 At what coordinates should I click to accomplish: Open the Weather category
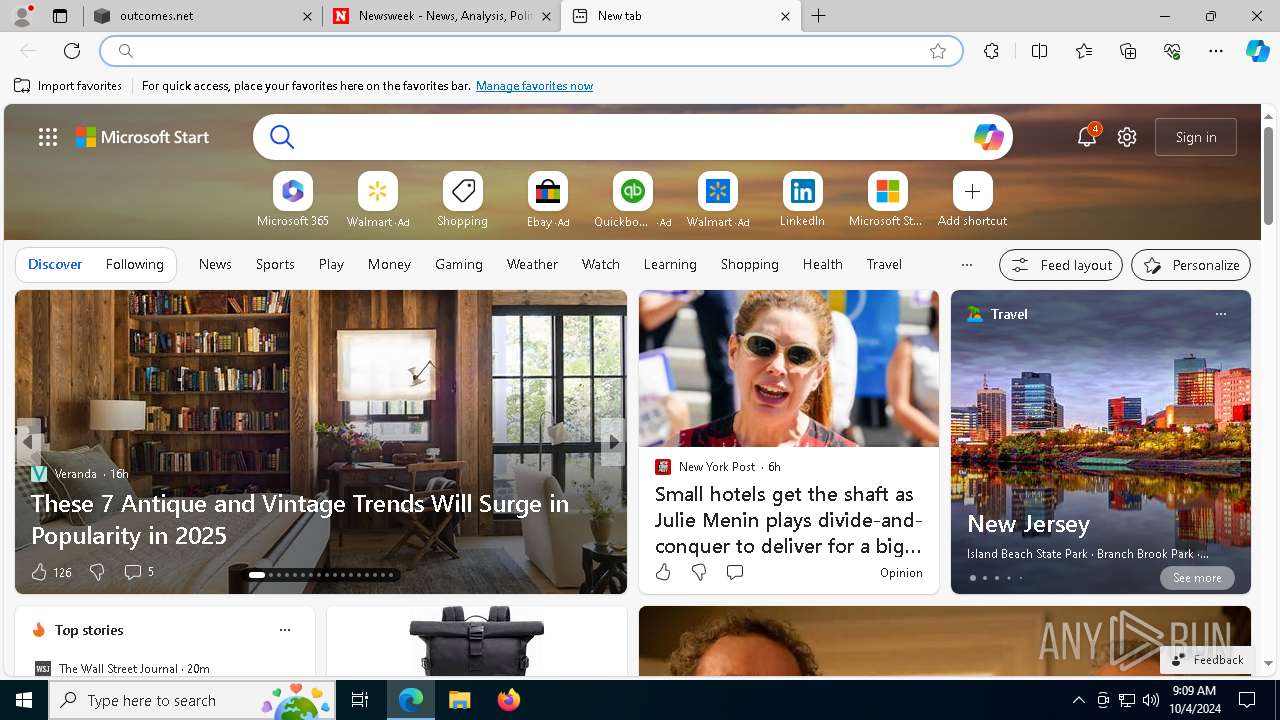[532, 264]
